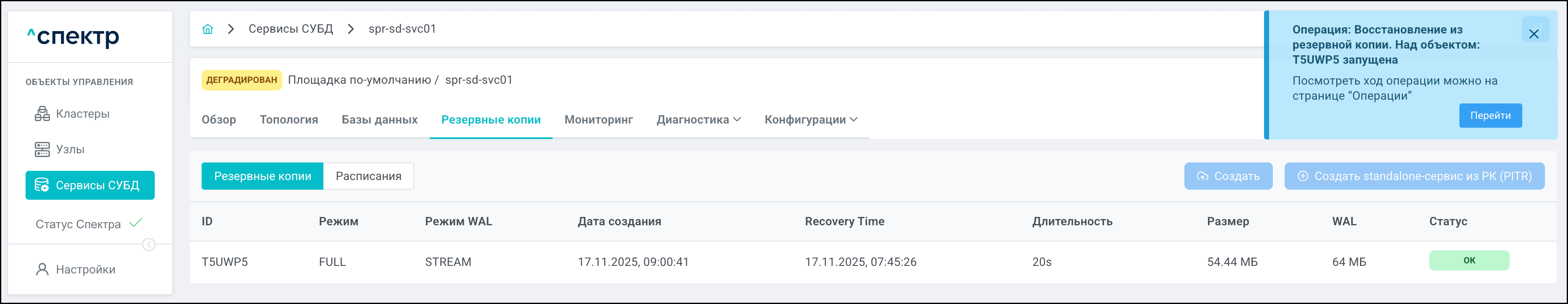This screenshot has width=1568, height=304.
Task: Click the Clusters (Кластеры) sidebar icon
Action: [42, 114]
